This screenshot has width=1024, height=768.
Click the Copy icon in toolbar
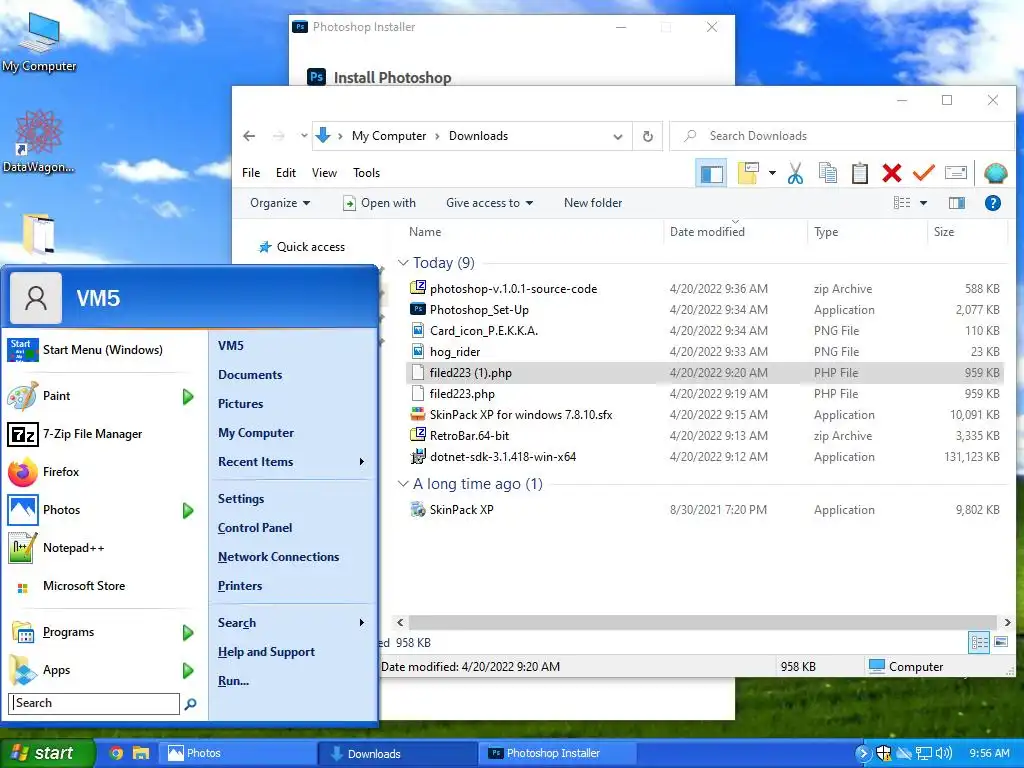pos(827,173)
